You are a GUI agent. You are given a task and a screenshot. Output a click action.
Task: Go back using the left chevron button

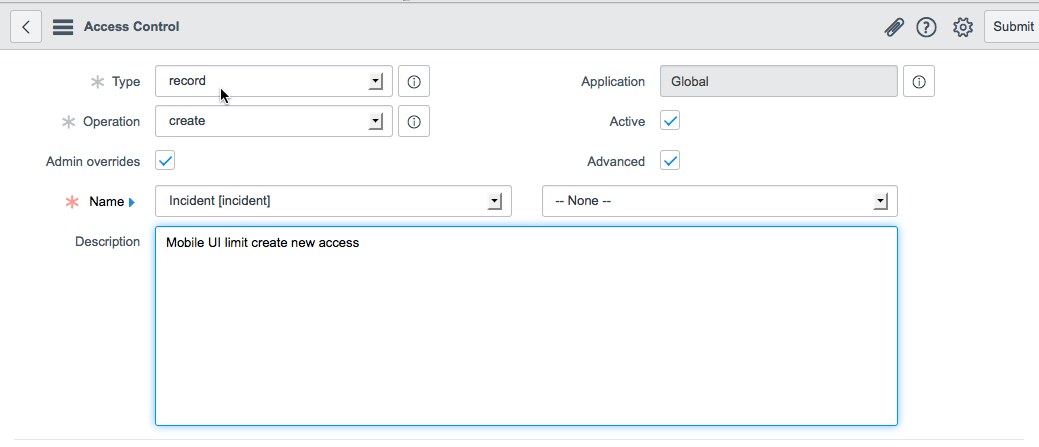pyautogui.click(x=26, y=26)
